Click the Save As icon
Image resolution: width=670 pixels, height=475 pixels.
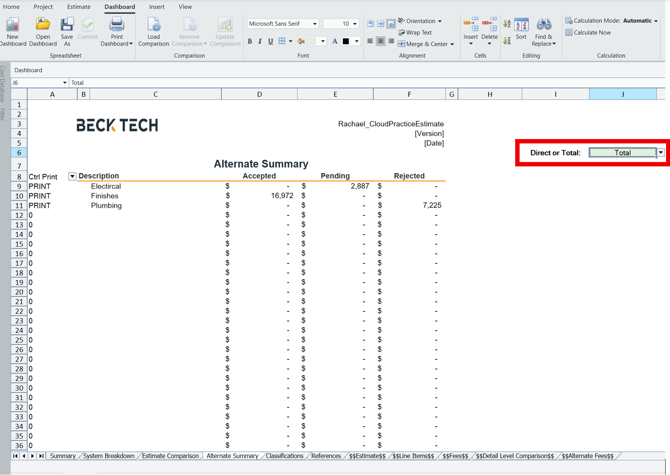tap(67, 25)
